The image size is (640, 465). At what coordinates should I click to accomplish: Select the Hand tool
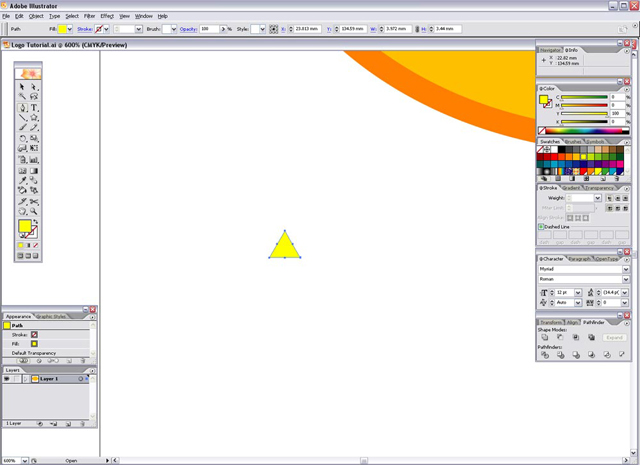pos(22,211)
